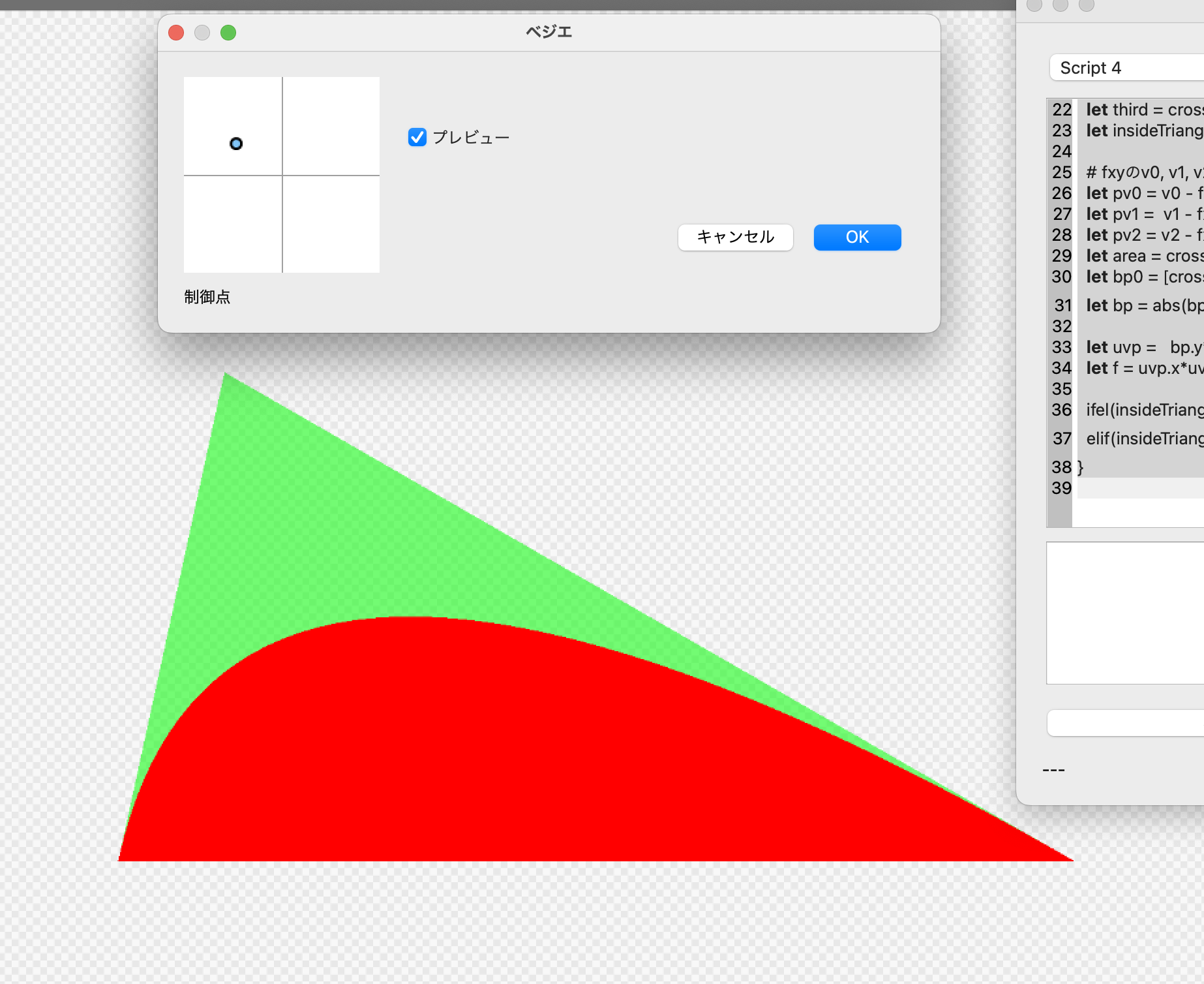Focus the single-line input field above the dashes

point(1125,723)
